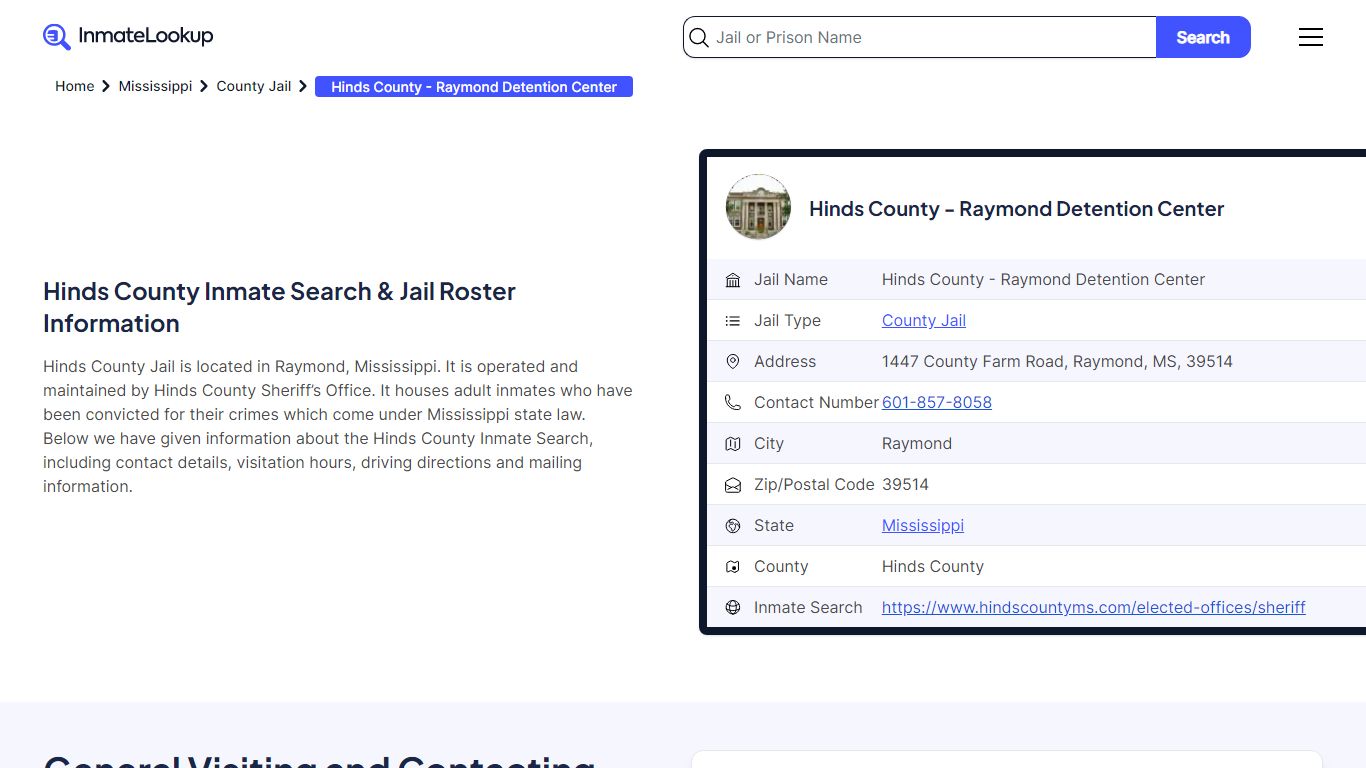Click the Jail Name label
Screen dimensions: 1366x768
[791, 279]
